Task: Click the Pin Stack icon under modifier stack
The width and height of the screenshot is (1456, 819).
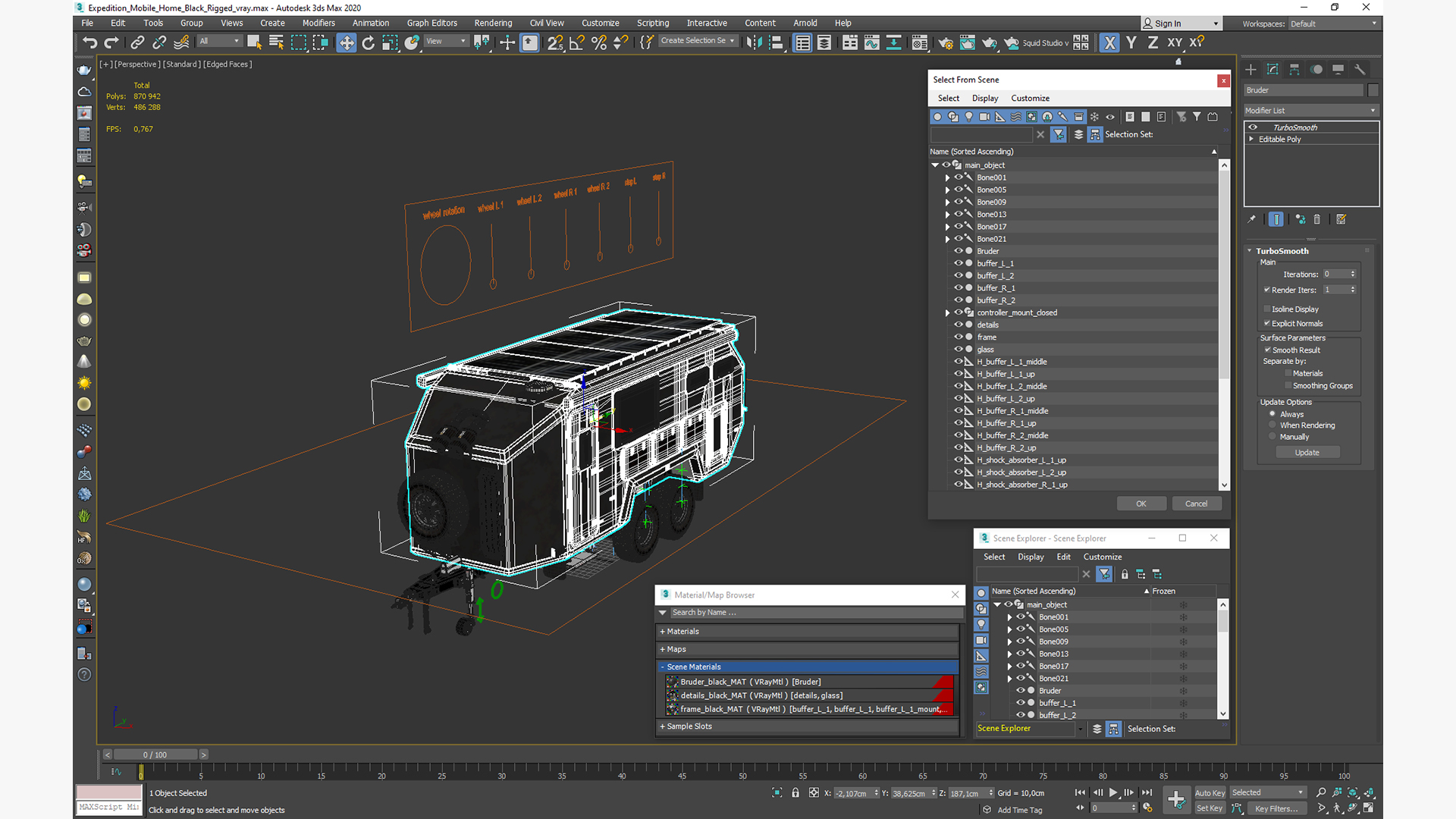Action: click(x=1251, y=219)
